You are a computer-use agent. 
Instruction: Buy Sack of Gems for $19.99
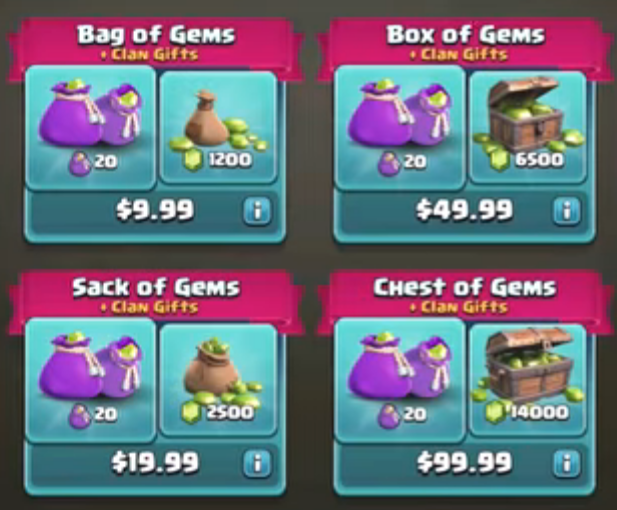(155, 462)
